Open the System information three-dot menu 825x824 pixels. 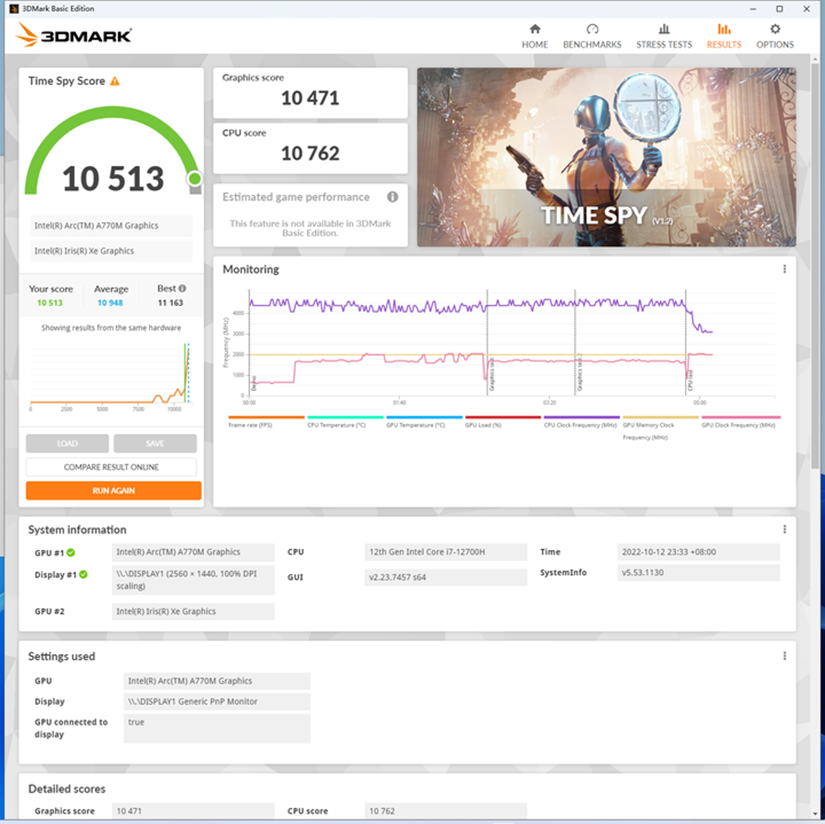784,529
